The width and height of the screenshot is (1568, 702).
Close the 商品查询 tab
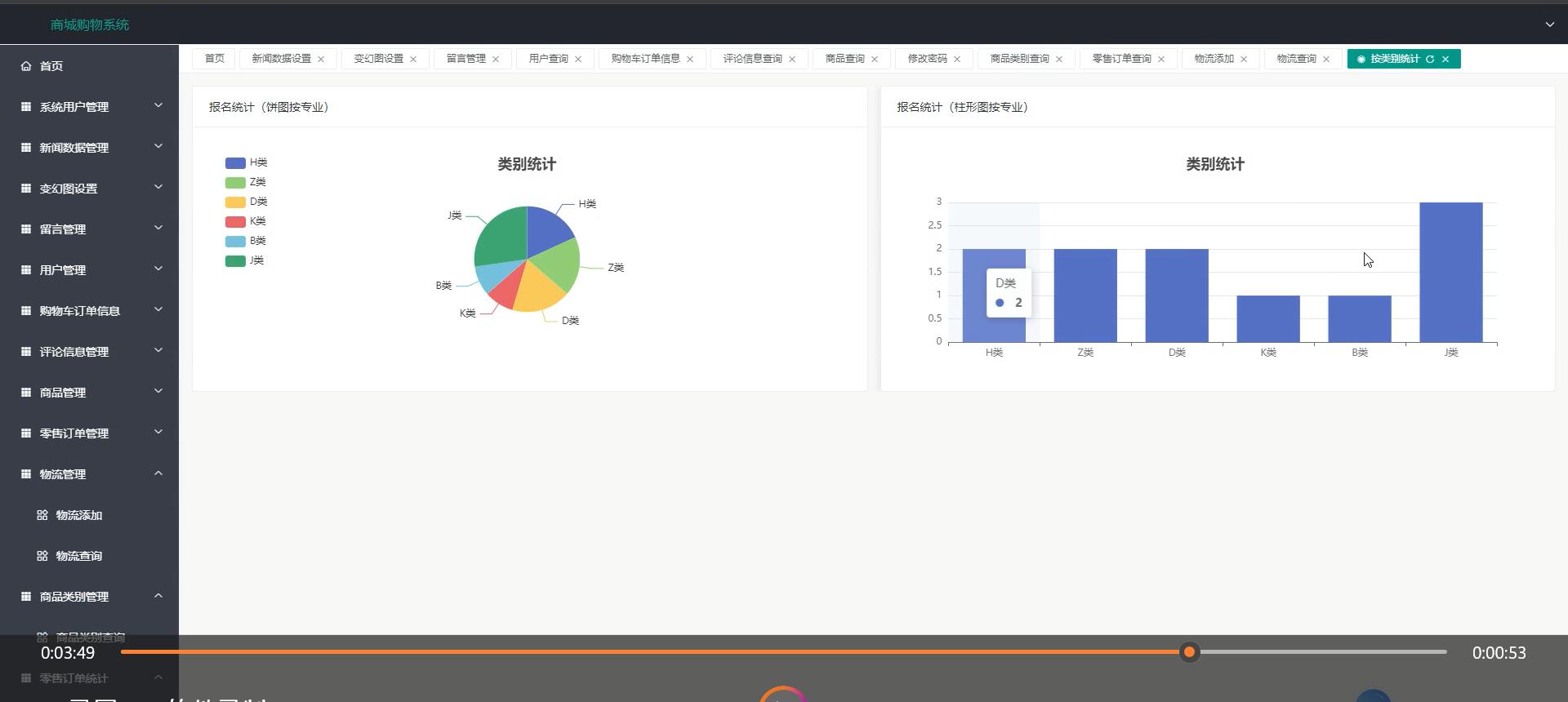[875, 59]
